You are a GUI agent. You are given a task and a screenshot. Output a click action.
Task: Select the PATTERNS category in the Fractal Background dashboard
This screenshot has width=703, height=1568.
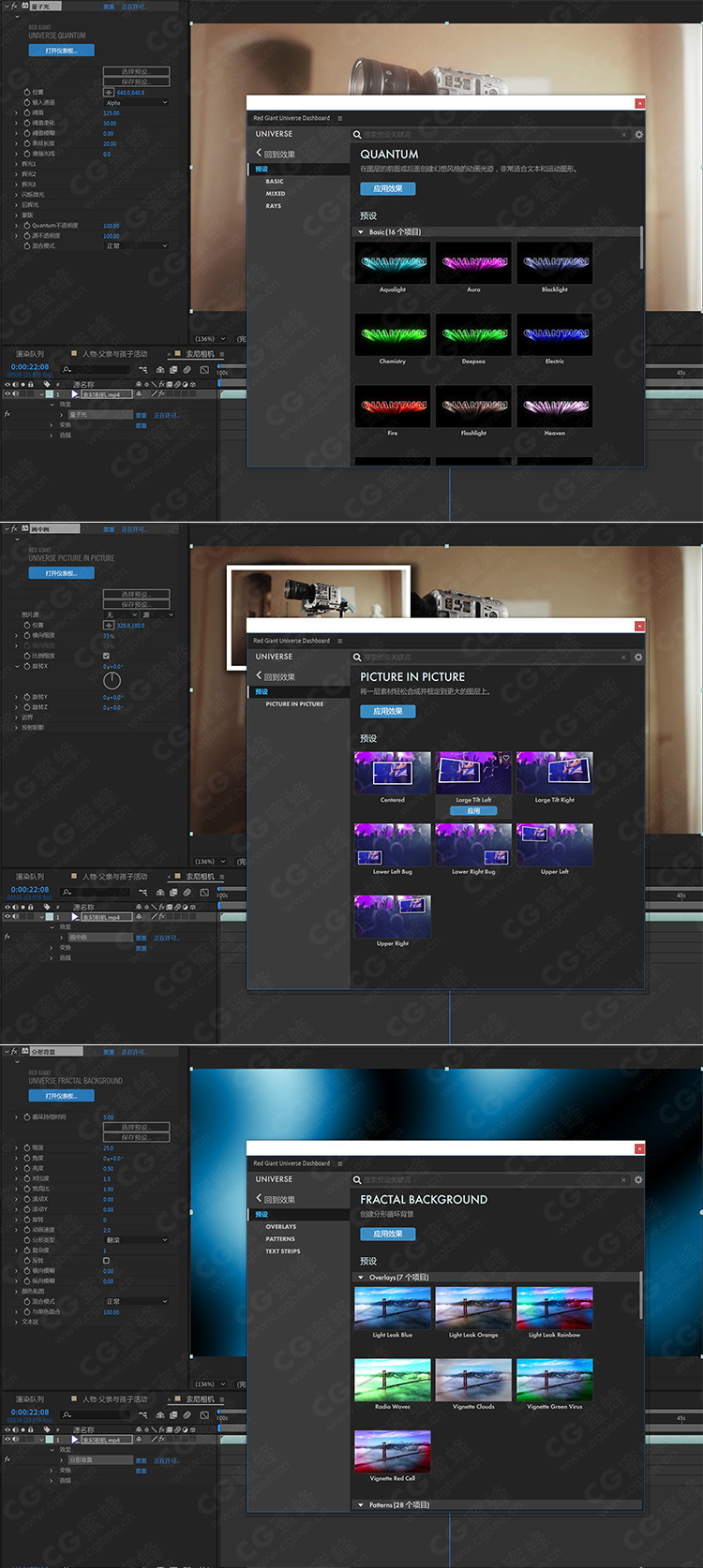point(280,1238)
